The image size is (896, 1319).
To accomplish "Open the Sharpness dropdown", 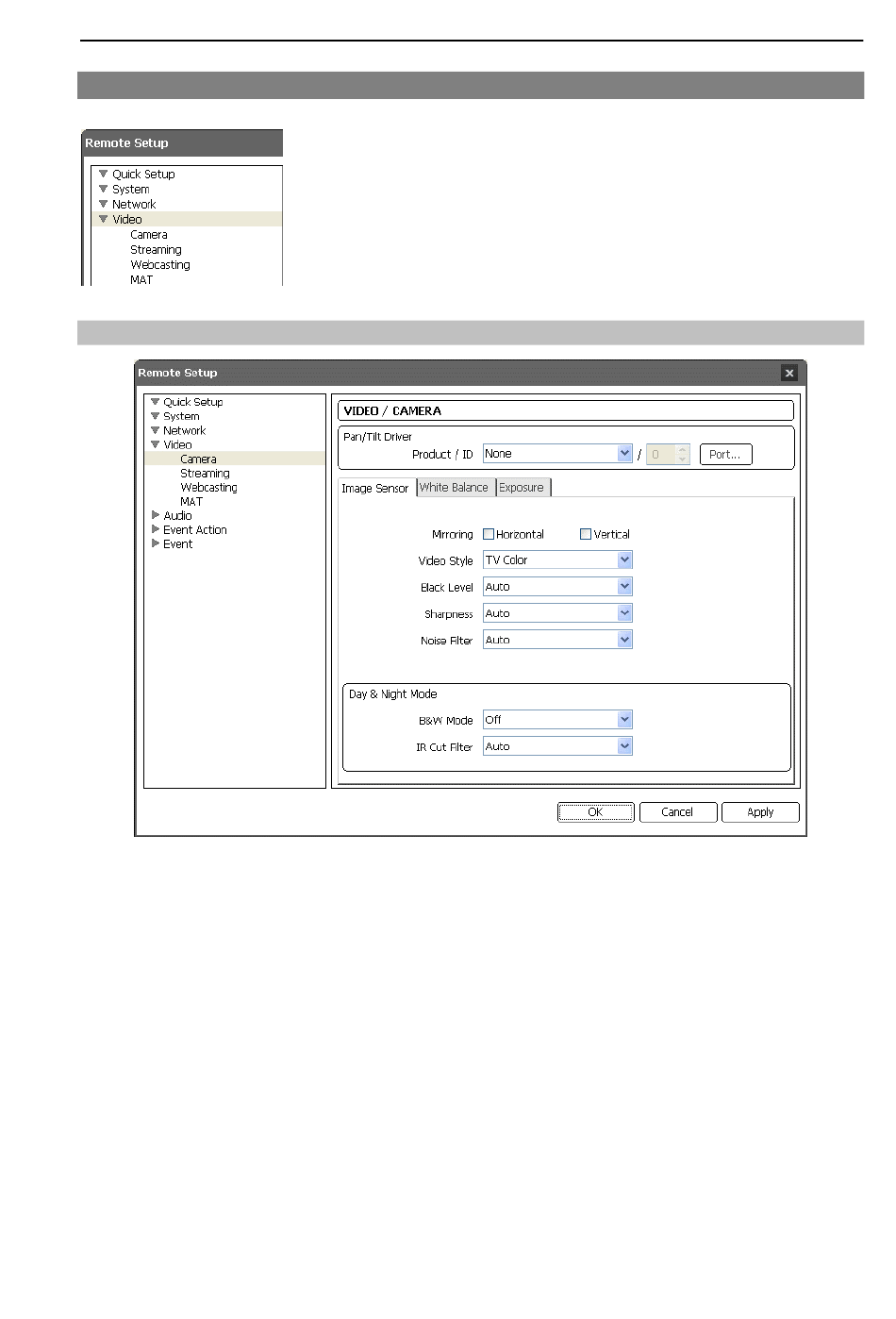I will click(557, 613).
